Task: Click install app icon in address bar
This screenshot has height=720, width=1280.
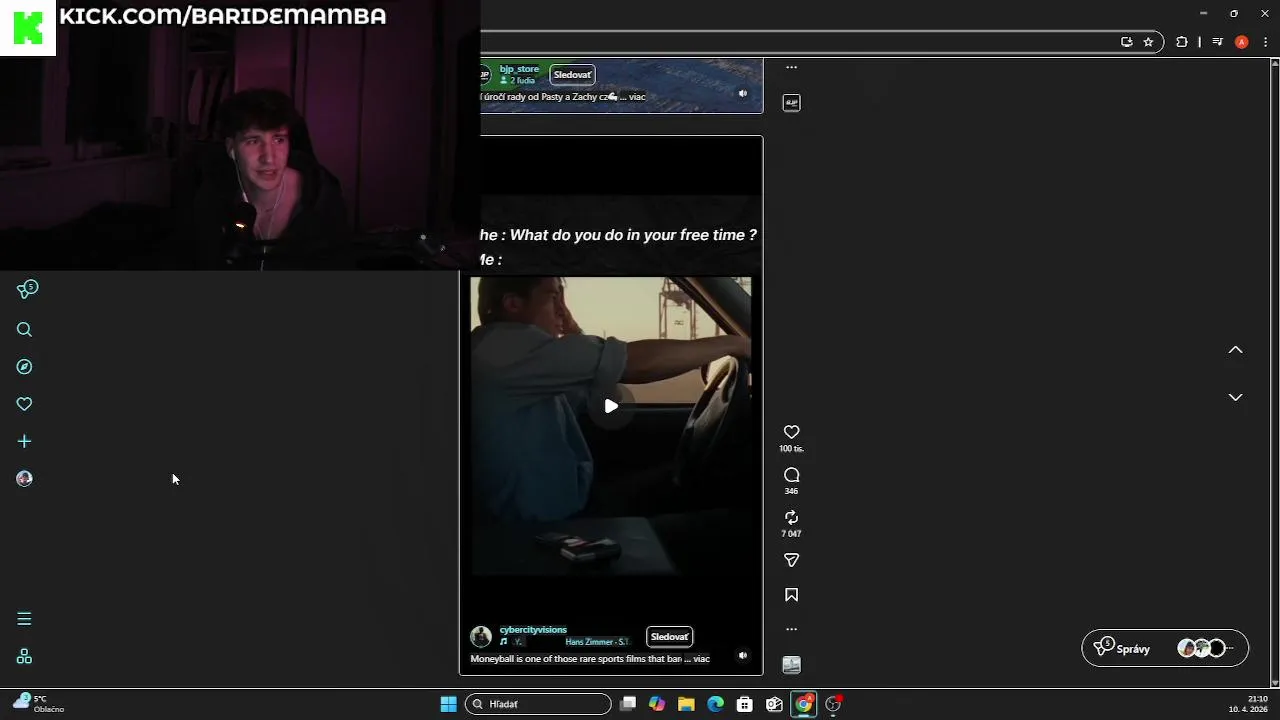Action: pyautogui.click(x=1127, y=42)
